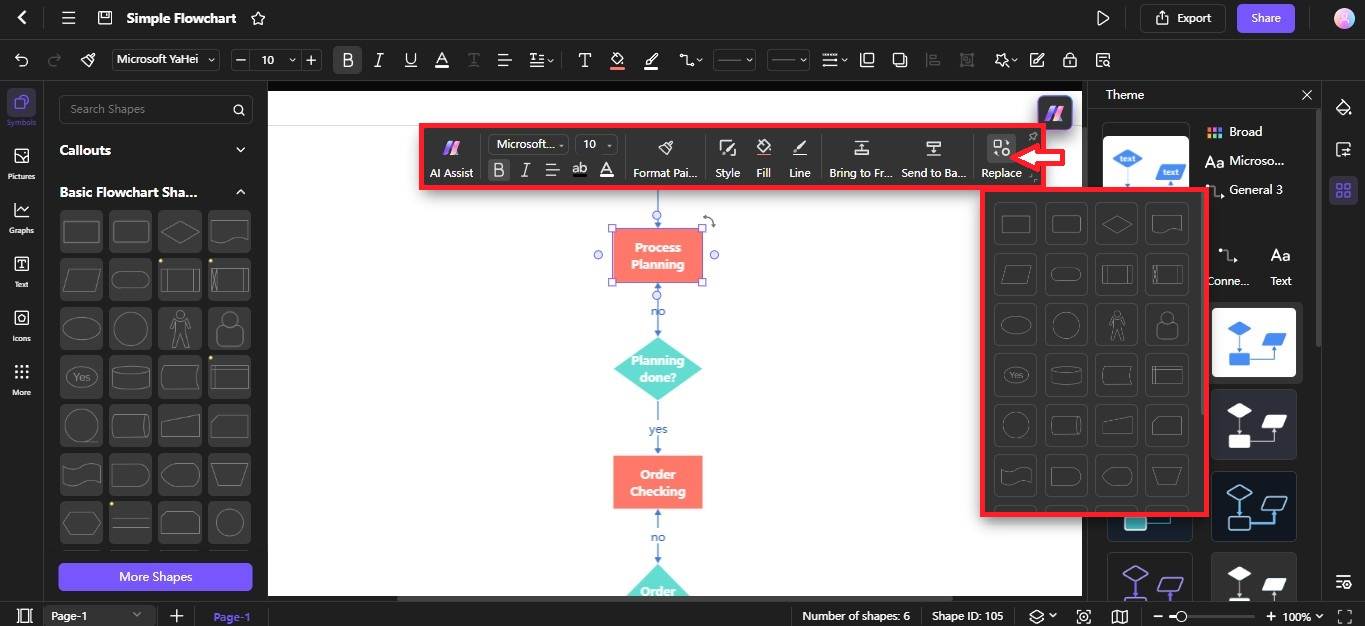This screenshot has width=1365, height=626.
Task: Open the Page-1 dropdown in status bar
Action: click(x=98, y=616)
